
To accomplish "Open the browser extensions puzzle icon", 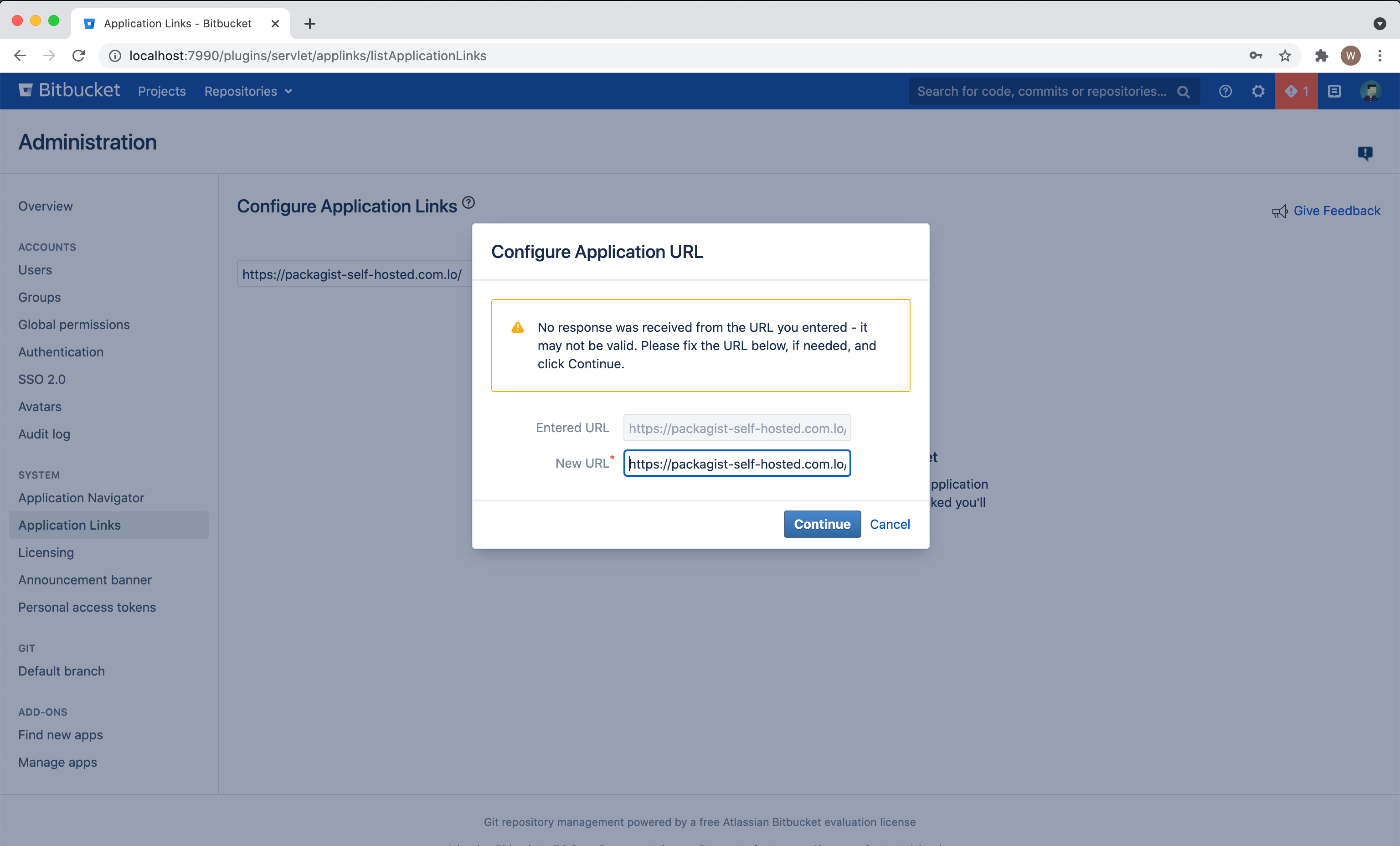I will point(1322,55).
